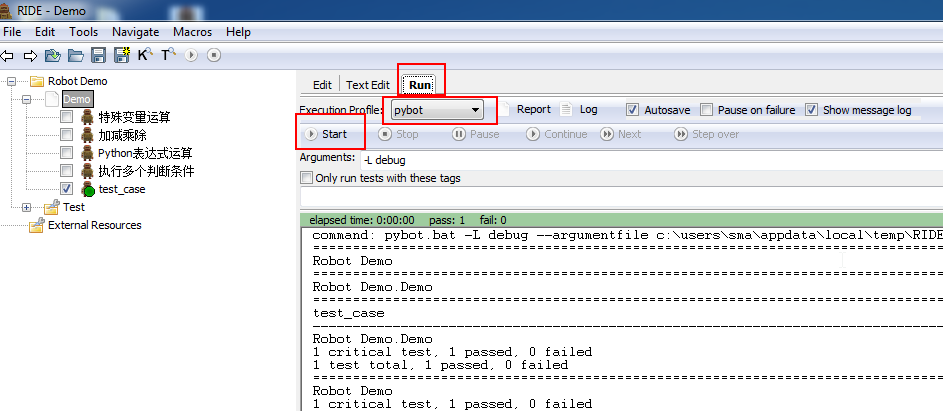This screenshot has height=411, width=943.
Task: Click the Open Test Suite toolbar icon
Action: 53,56
